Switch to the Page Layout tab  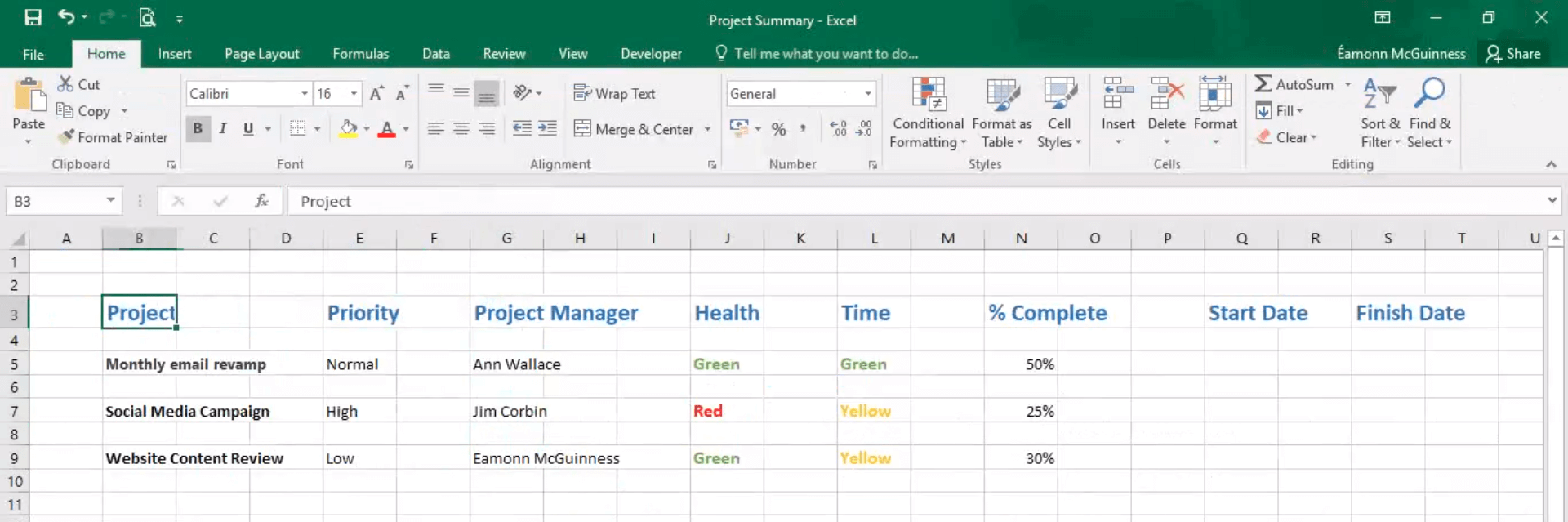(262, 54)
